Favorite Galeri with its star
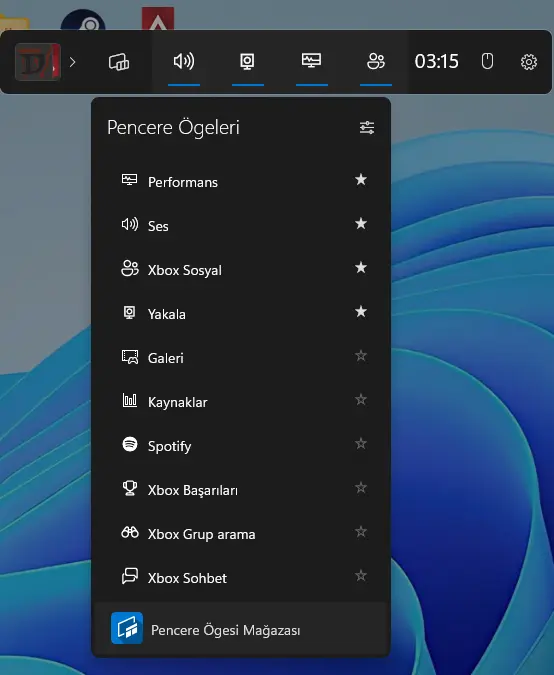The height and width of the screenshot is (675, 554). coord(361,356)
